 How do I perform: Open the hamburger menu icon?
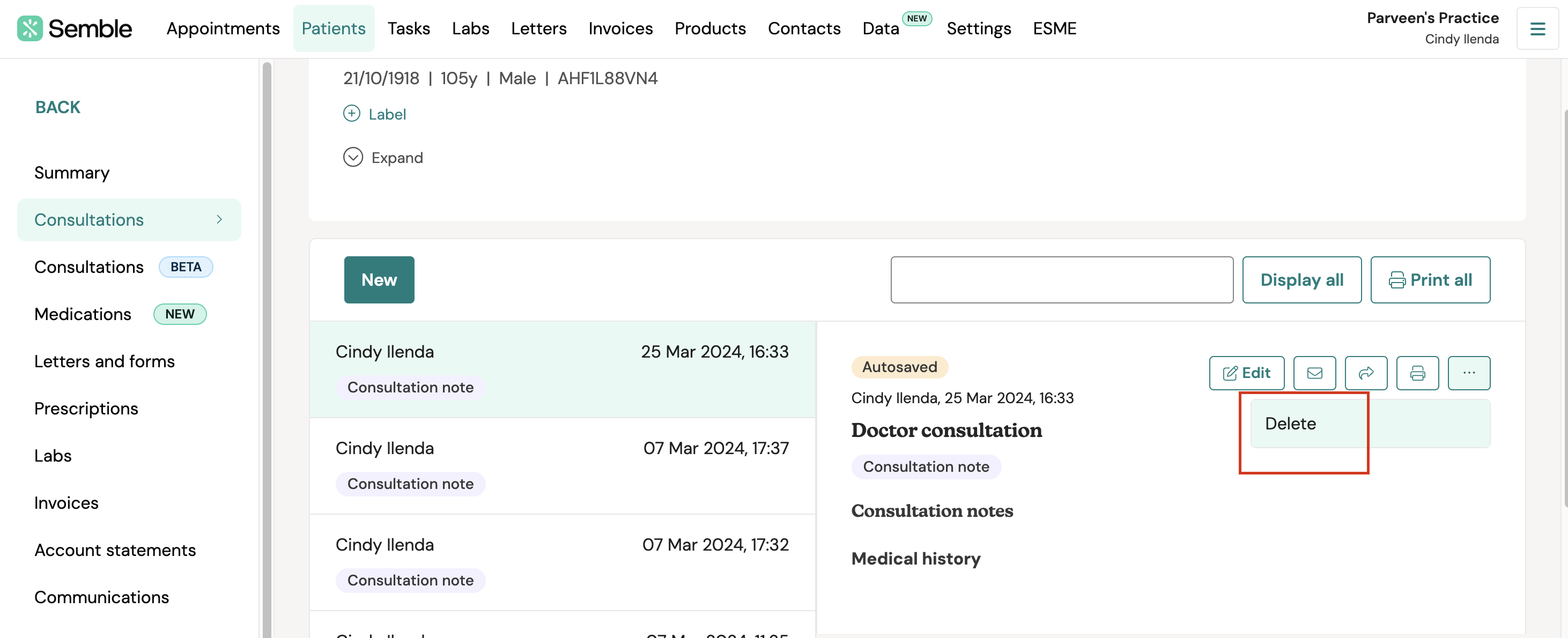pos(1537,28)
